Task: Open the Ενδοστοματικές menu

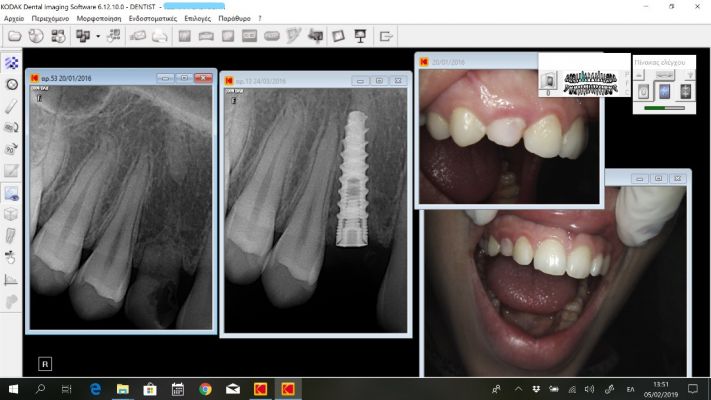Action: point(153,19)
